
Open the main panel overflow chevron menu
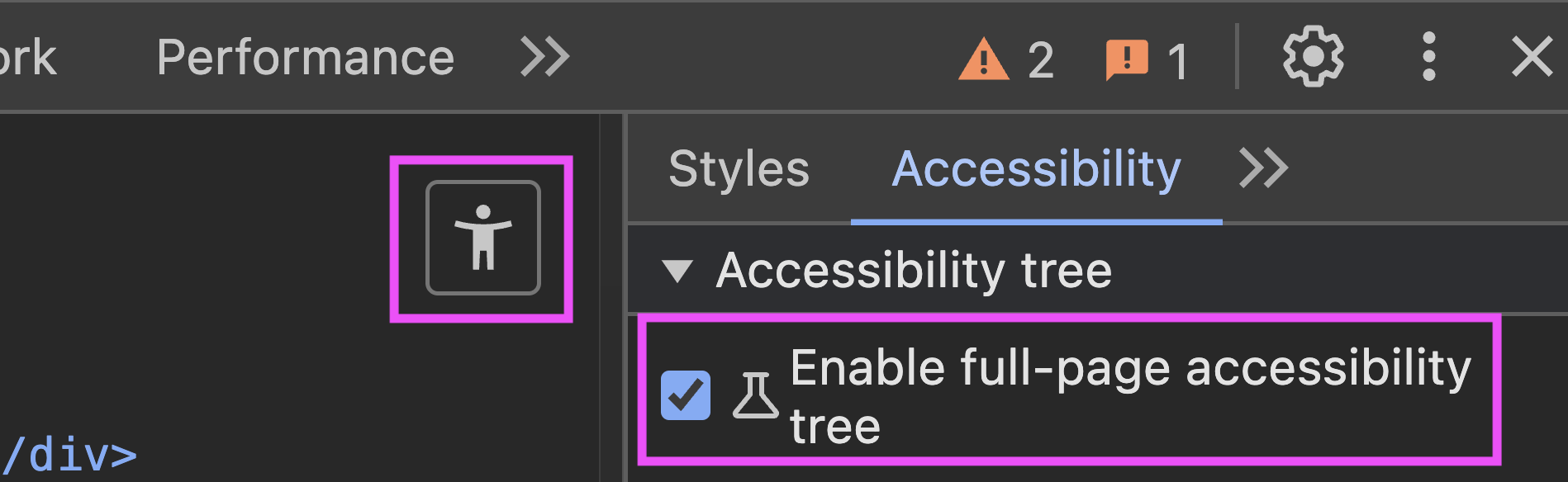(544, 56)
